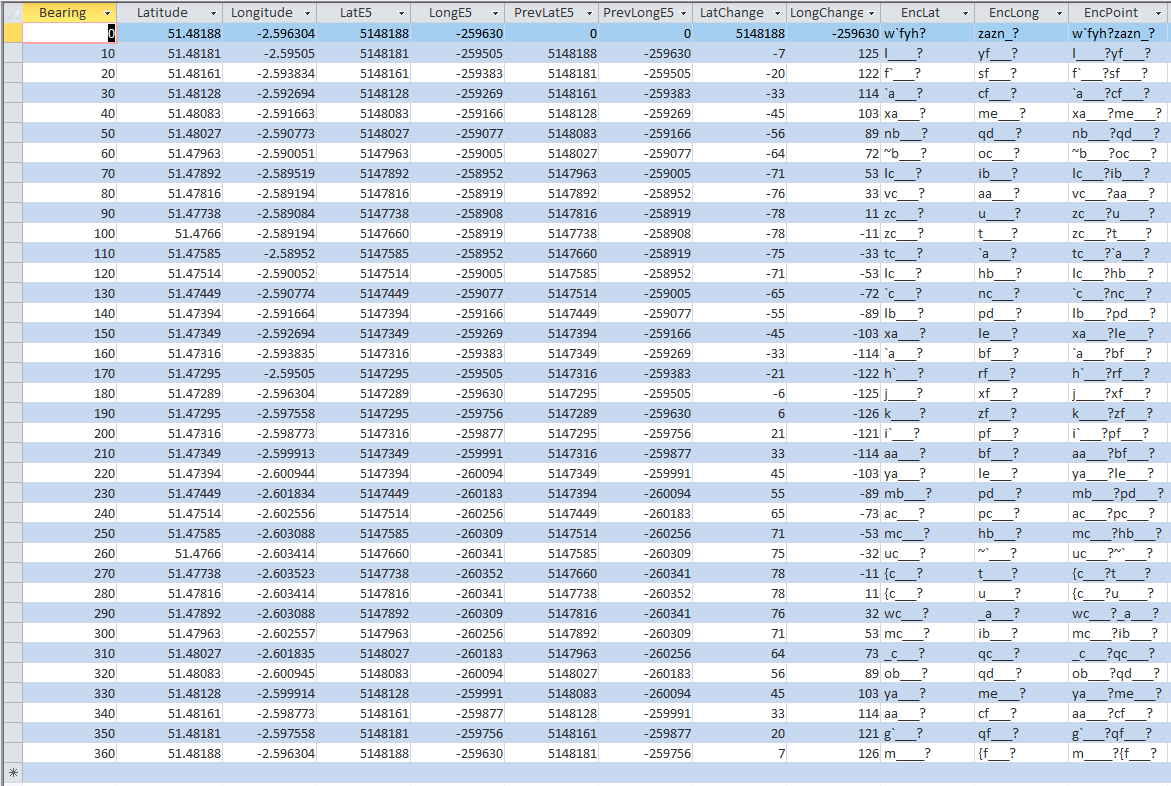Click Latitude 51.4766 in Bearing 260 row
This screenshot has height=786, width=1171.
click(x=170, y=554)
